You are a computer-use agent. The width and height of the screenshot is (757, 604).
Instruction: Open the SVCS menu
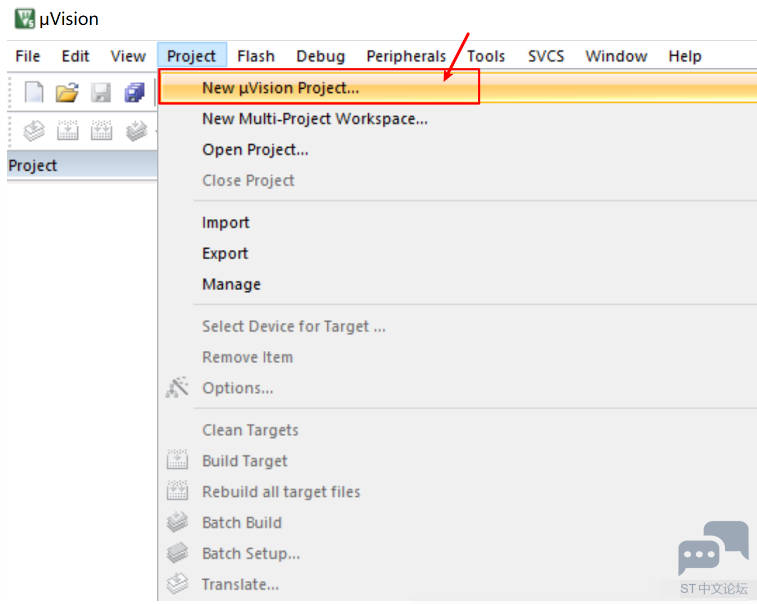coord(546,56)
